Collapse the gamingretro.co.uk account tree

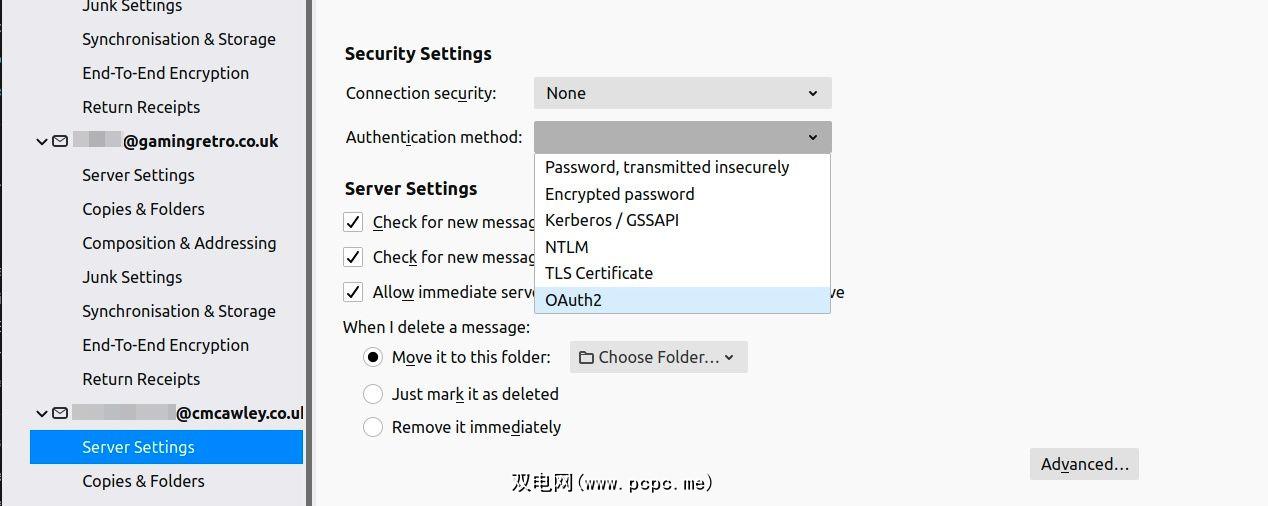[x=42, y=142]
